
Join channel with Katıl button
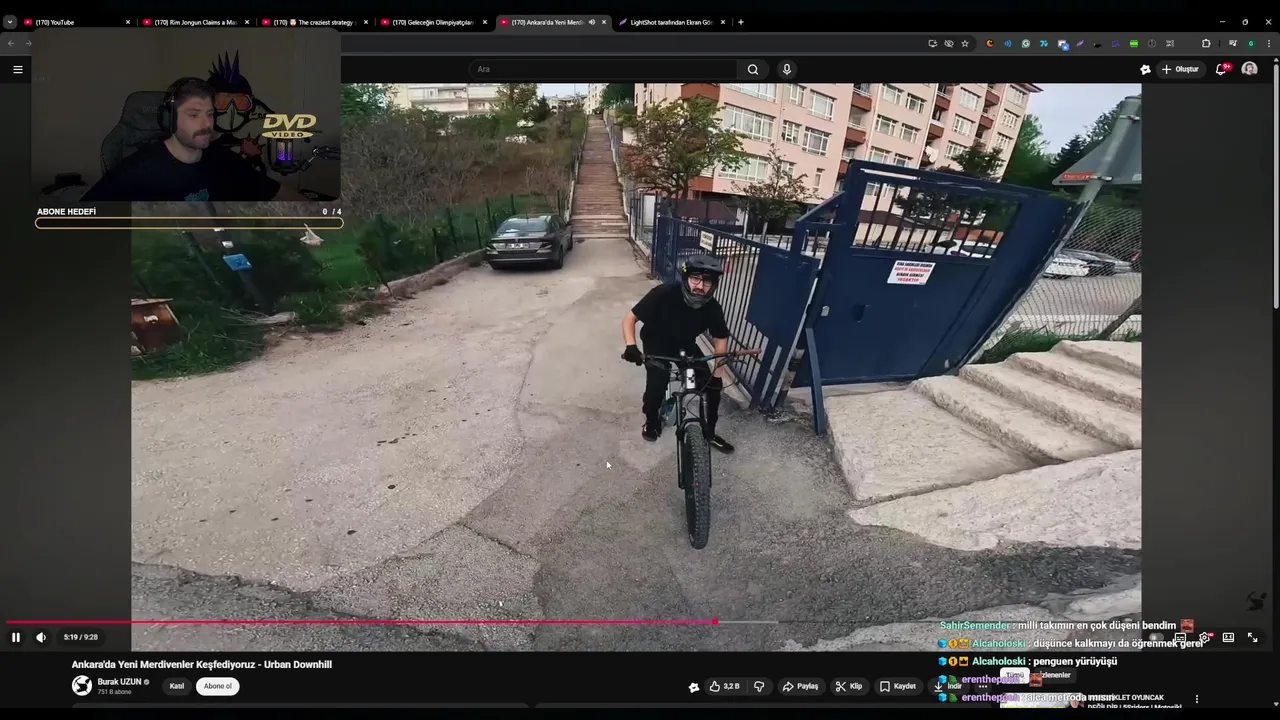pyautogui.click(x=177, y=686)
